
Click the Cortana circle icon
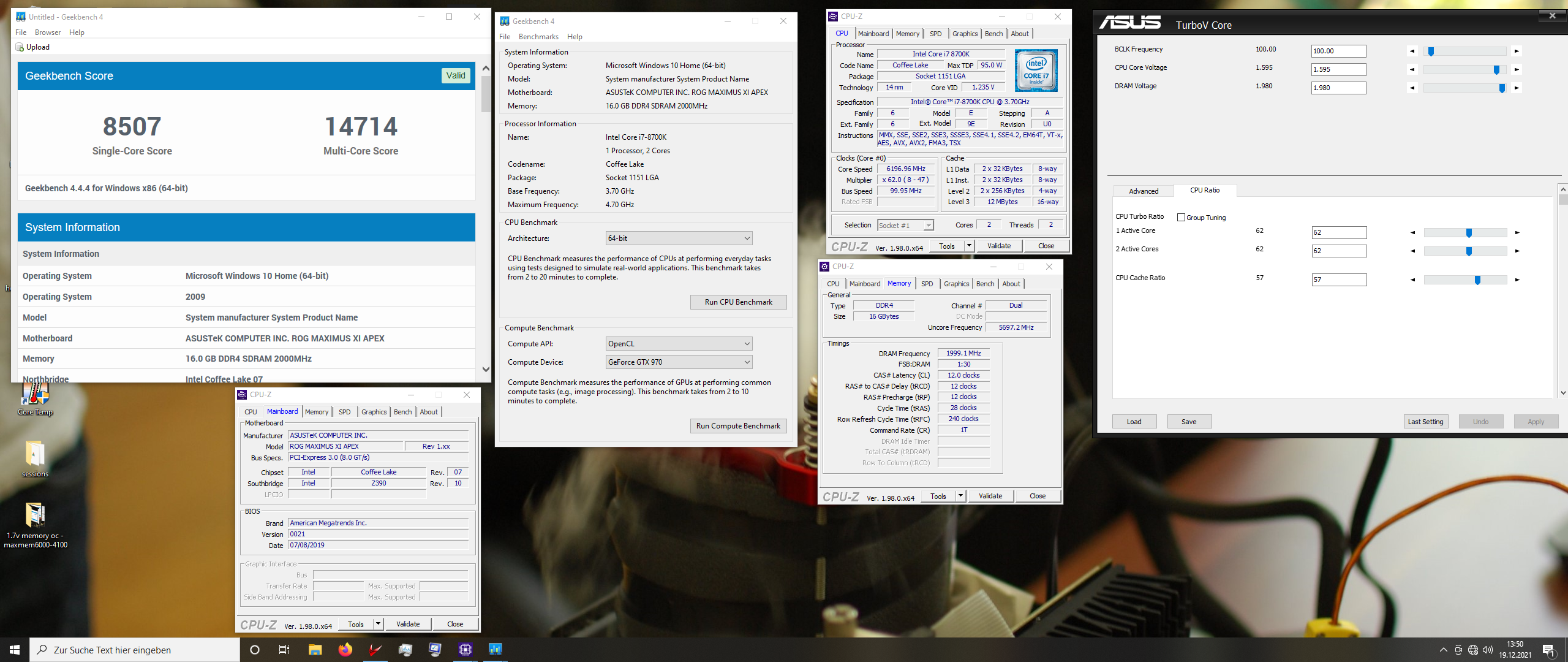click(x=255, y=650)
